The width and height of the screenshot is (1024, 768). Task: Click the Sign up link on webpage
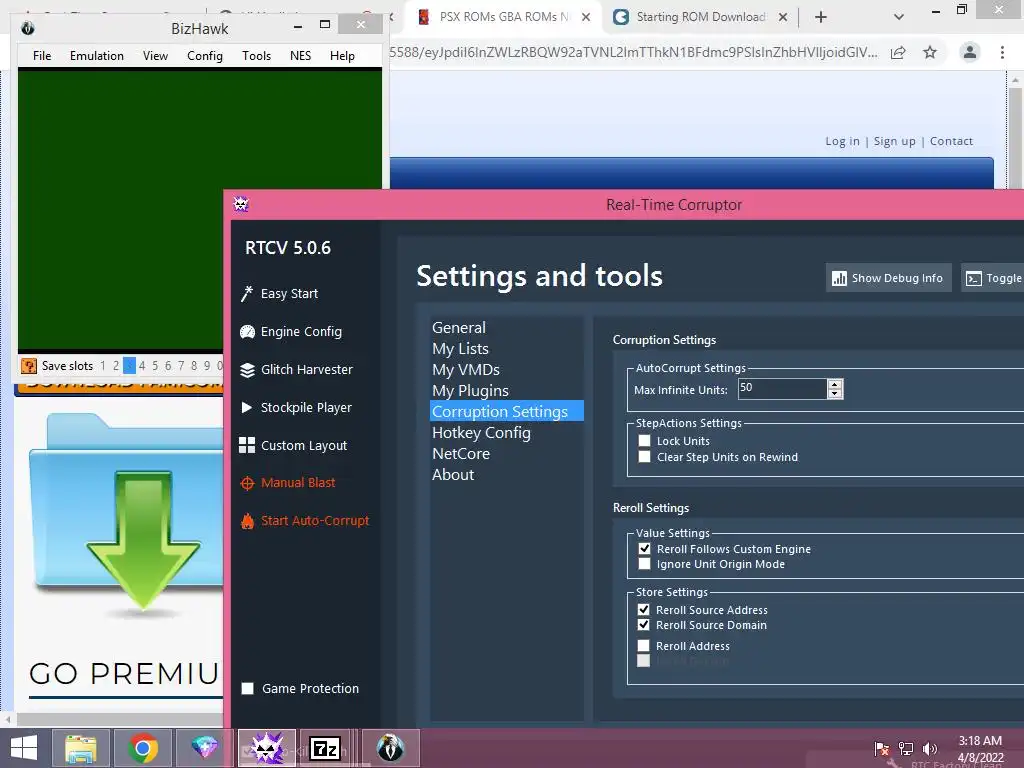coord(895,141)
